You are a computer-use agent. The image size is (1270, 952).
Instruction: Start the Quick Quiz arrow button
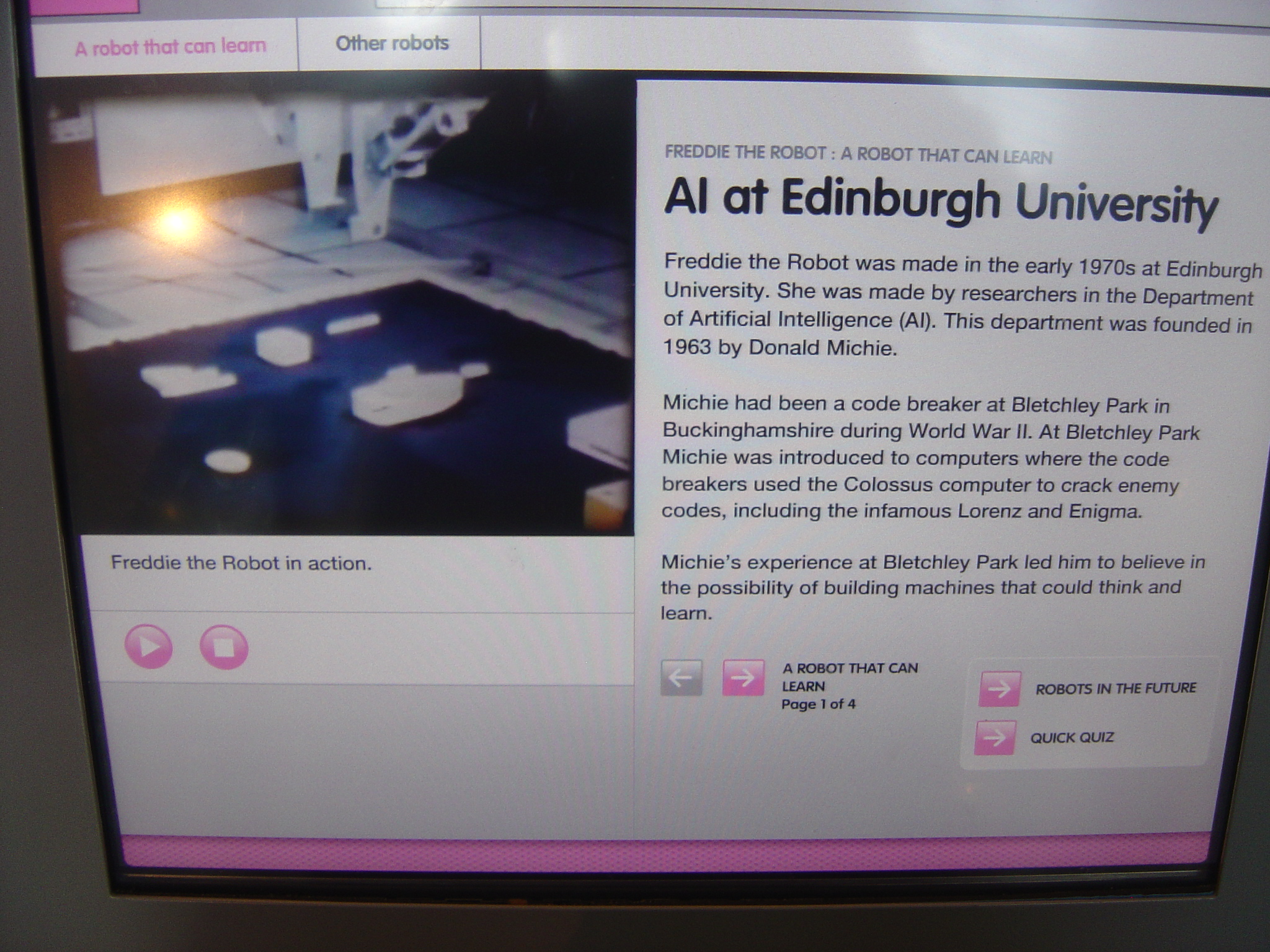995,738
